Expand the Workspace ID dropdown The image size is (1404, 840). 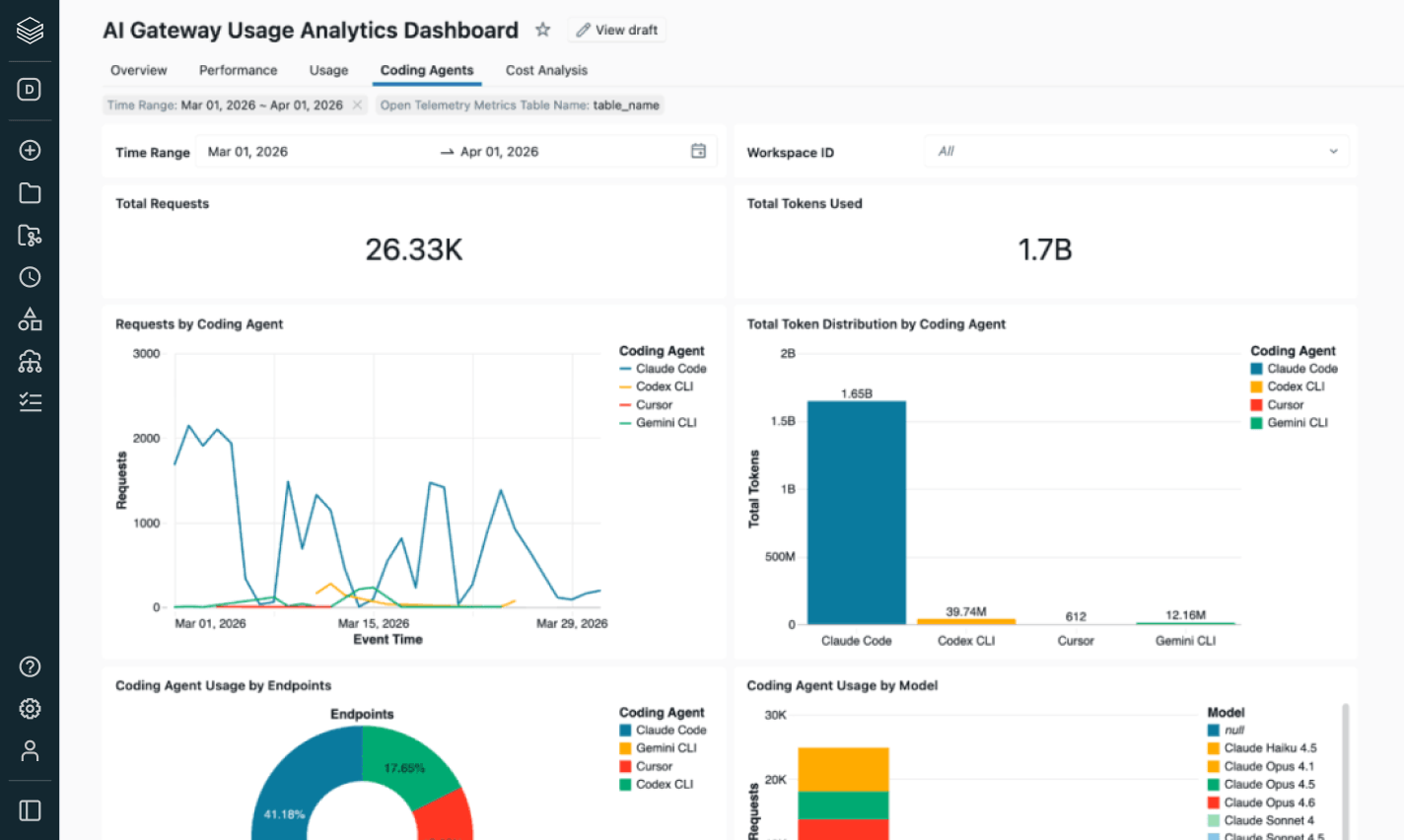(1136, 151)
